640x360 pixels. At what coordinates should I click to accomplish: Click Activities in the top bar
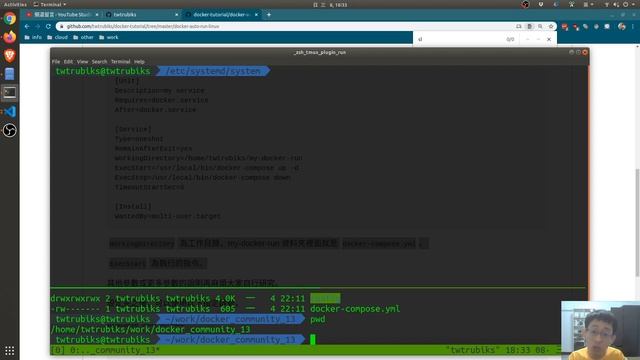15,4
